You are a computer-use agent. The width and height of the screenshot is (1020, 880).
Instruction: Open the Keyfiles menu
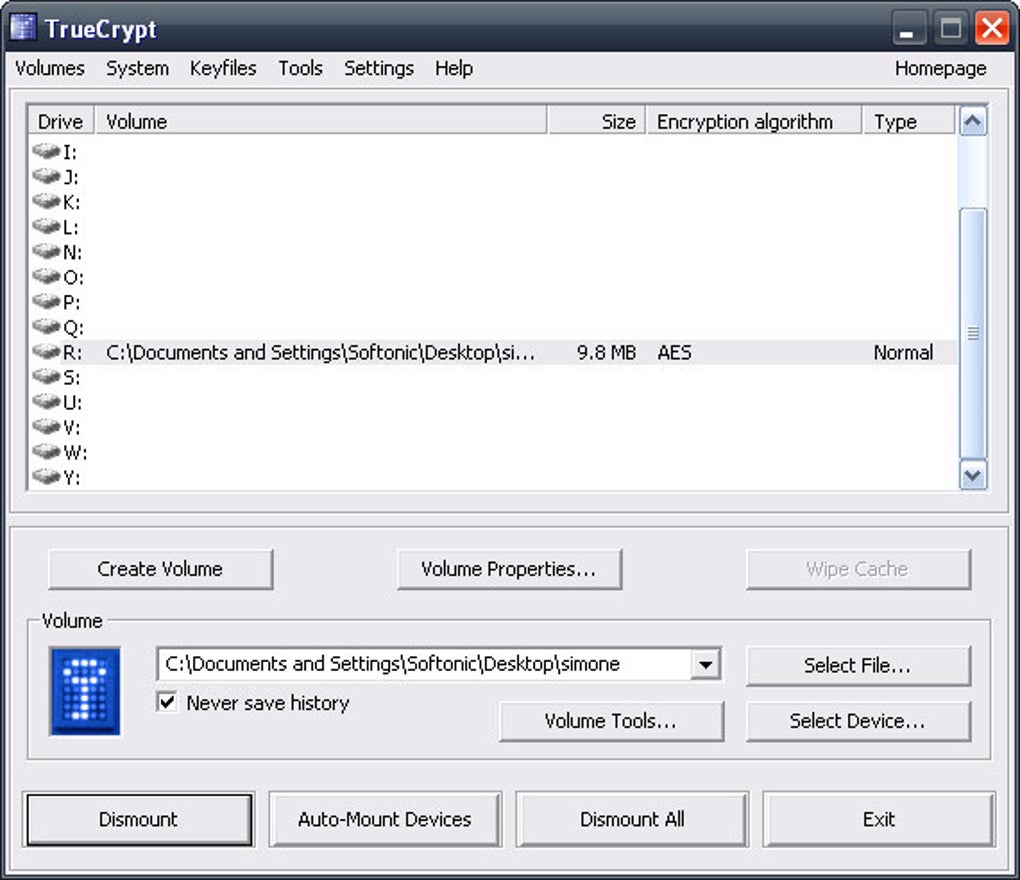(x=223, y=68)
